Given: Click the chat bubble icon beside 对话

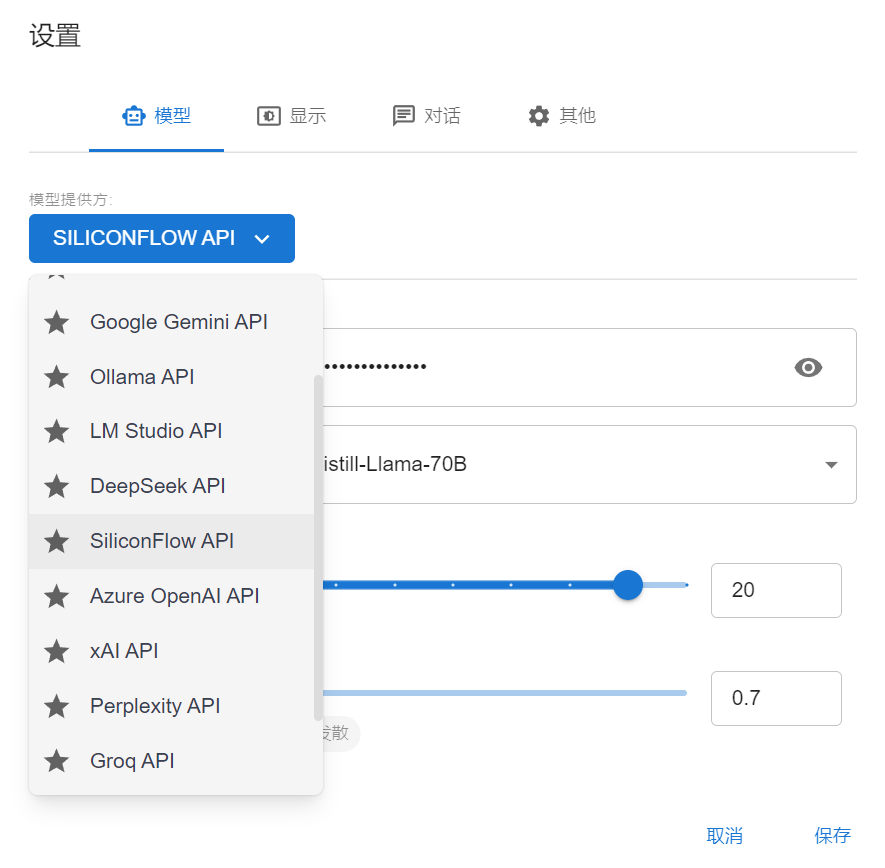Looking at the screenshot, I should click(x=404, y=116).
